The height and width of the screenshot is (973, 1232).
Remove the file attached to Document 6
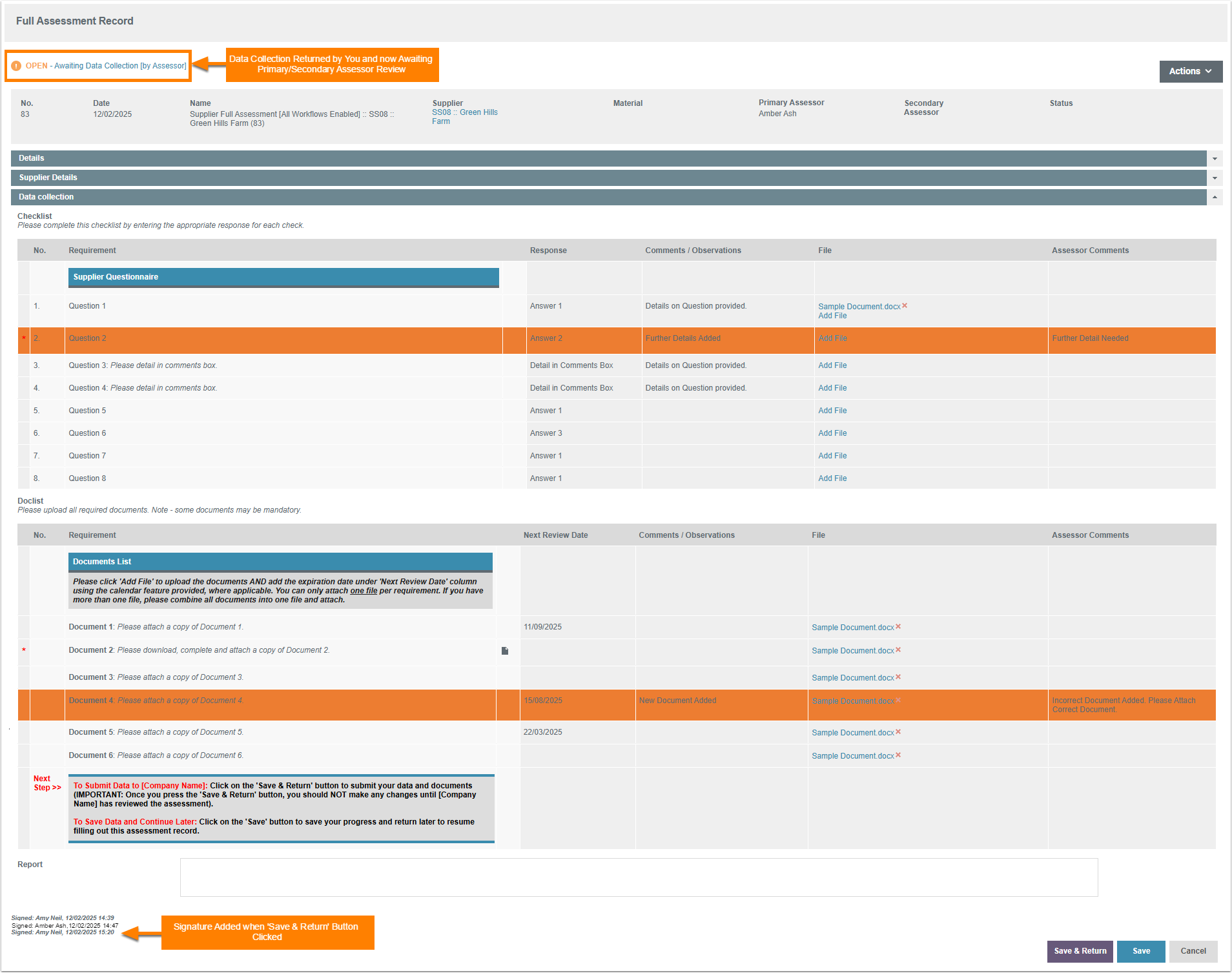click(x=898, y=755)
